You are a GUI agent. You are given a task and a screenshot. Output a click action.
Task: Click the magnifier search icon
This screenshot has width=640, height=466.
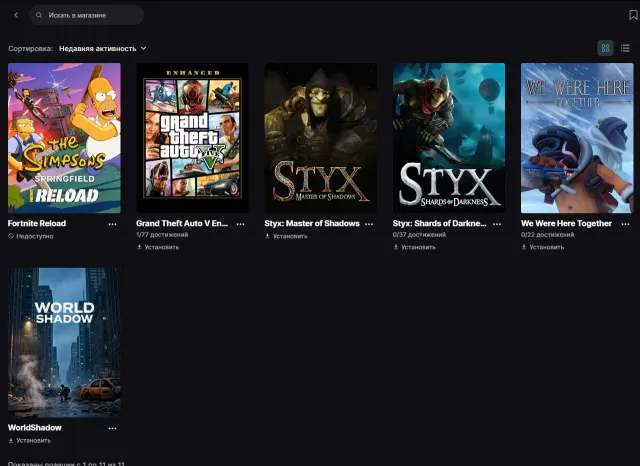pyautogui.click(x=39, y=15)
